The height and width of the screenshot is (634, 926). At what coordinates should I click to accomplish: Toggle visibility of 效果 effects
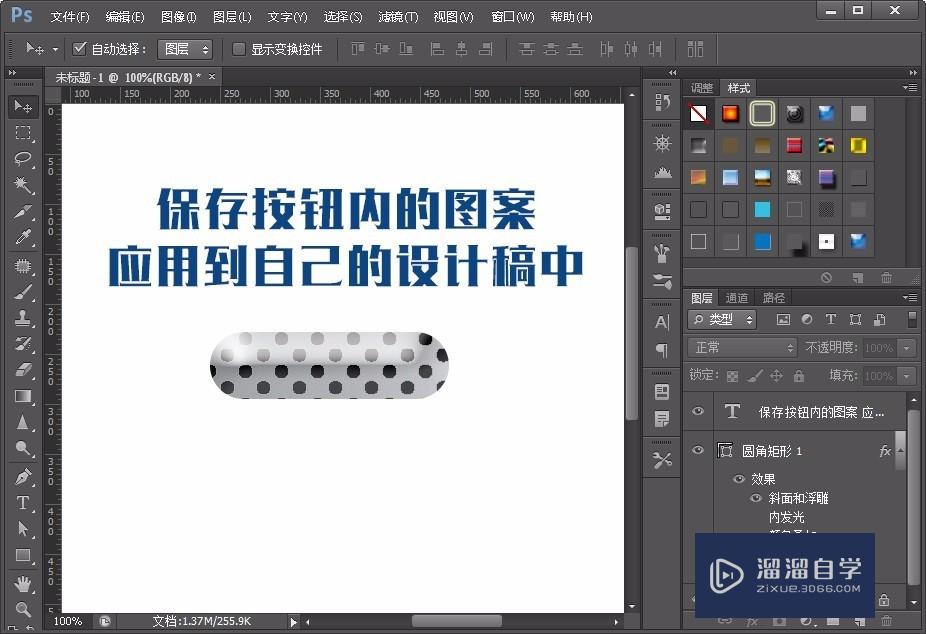(738, 479)
